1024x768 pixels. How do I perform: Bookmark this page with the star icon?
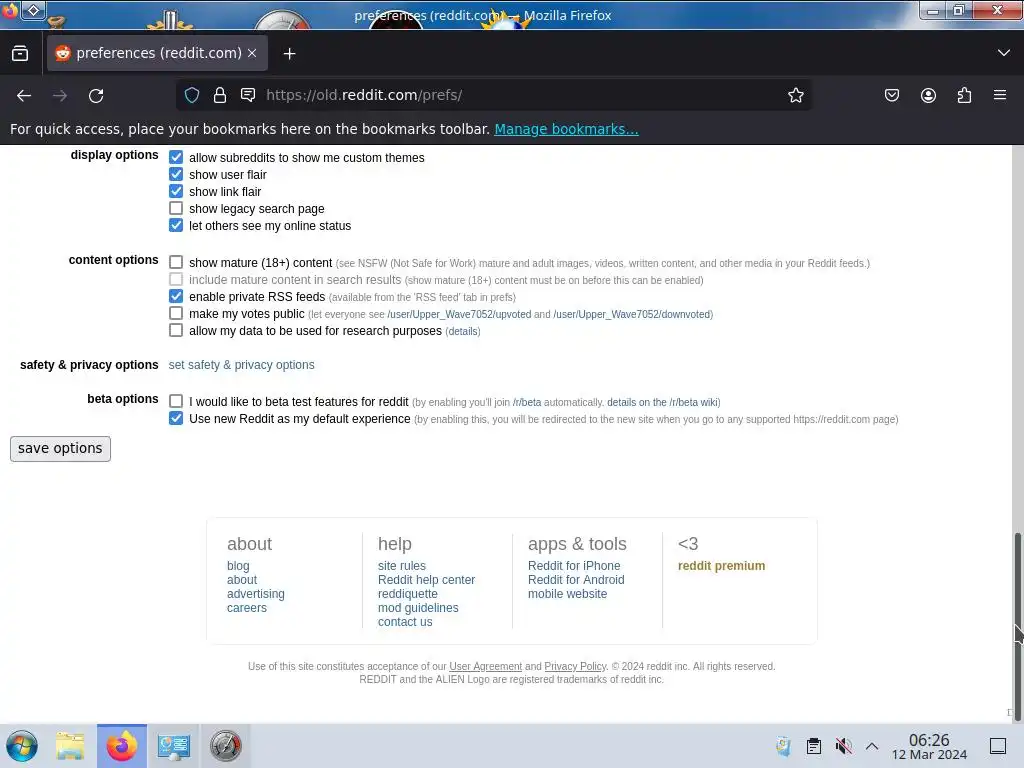coord(795,95)
